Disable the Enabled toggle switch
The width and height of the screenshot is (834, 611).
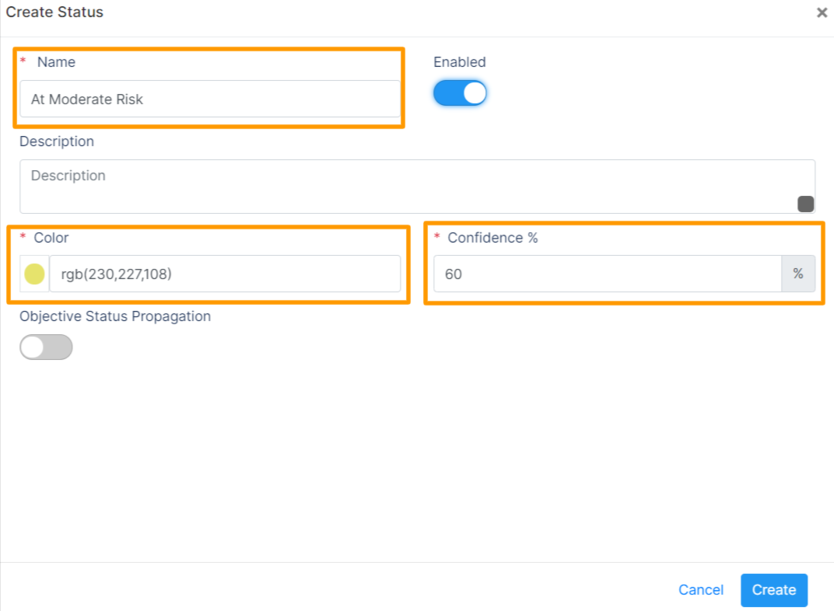click(460, 93)
